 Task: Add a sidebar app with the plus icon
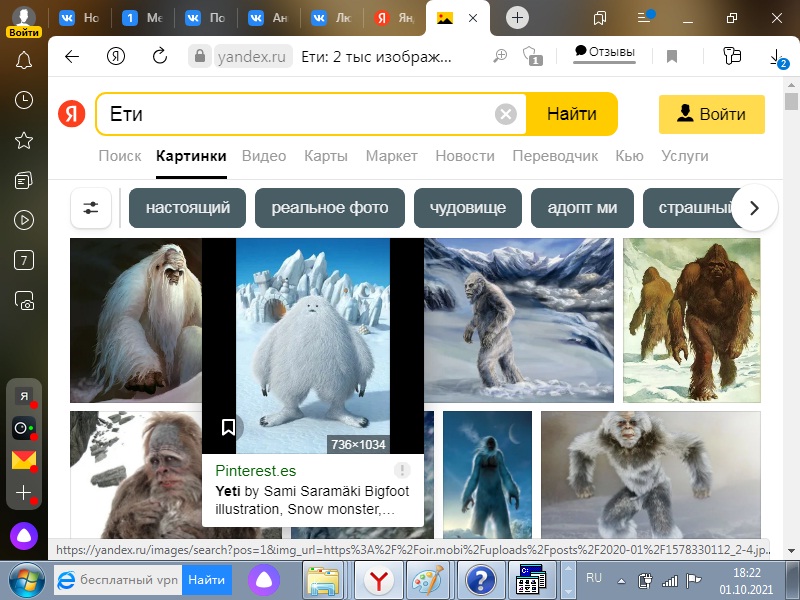coord(24,492)
